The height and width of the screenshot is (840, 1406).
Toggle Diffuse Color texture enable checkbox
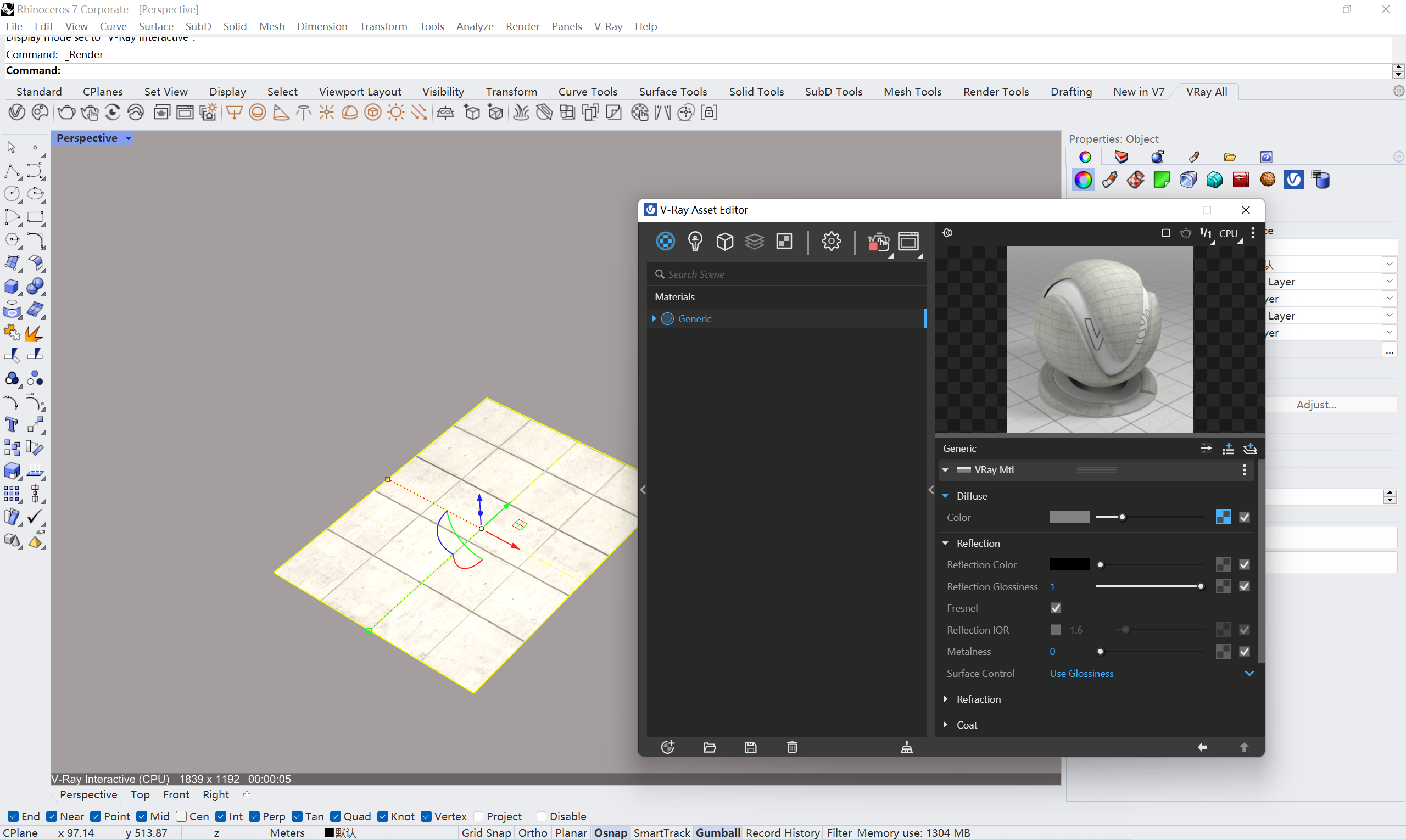(1244, 517)
